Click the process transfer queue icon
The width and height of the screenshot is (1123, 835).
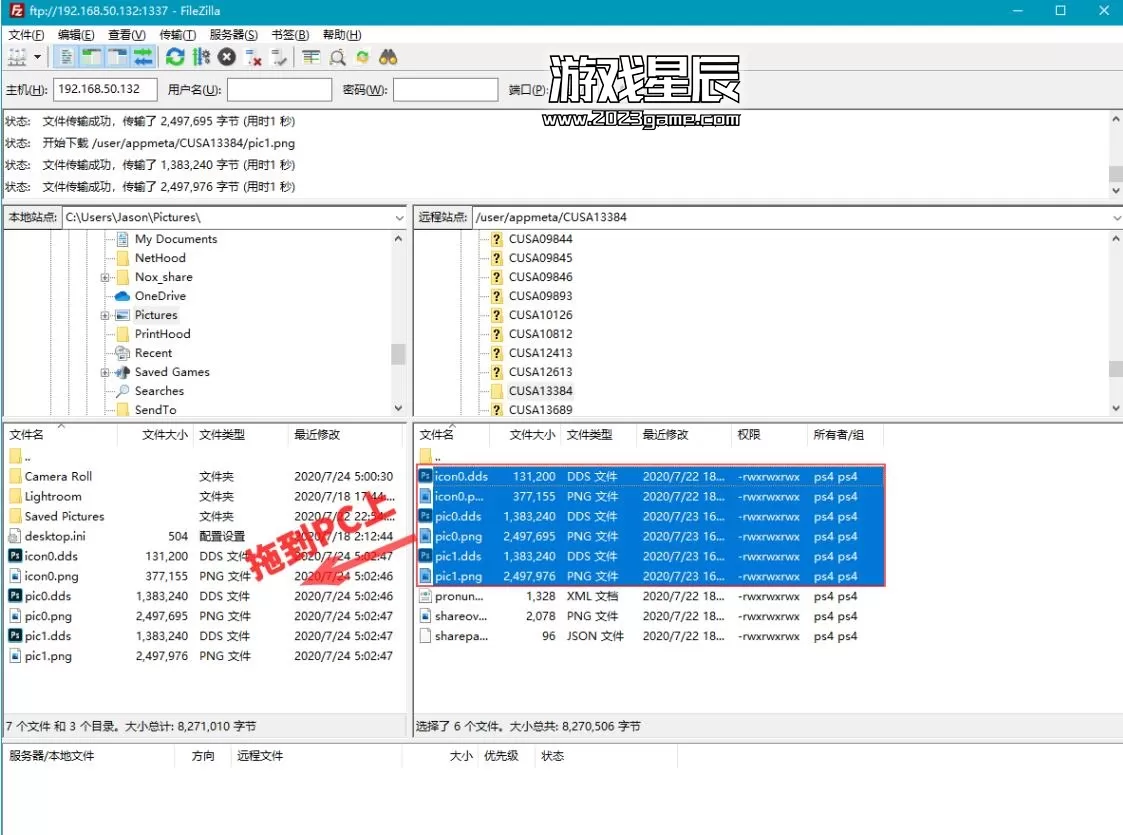coord(201,57)
